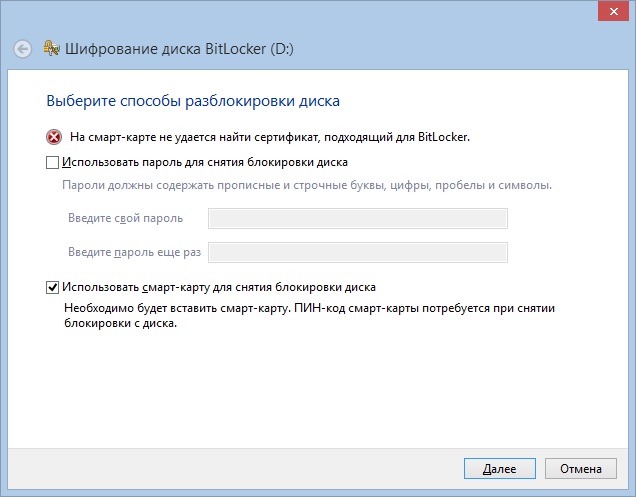
Task: Enable the use password checkbox
Action: 53,162
